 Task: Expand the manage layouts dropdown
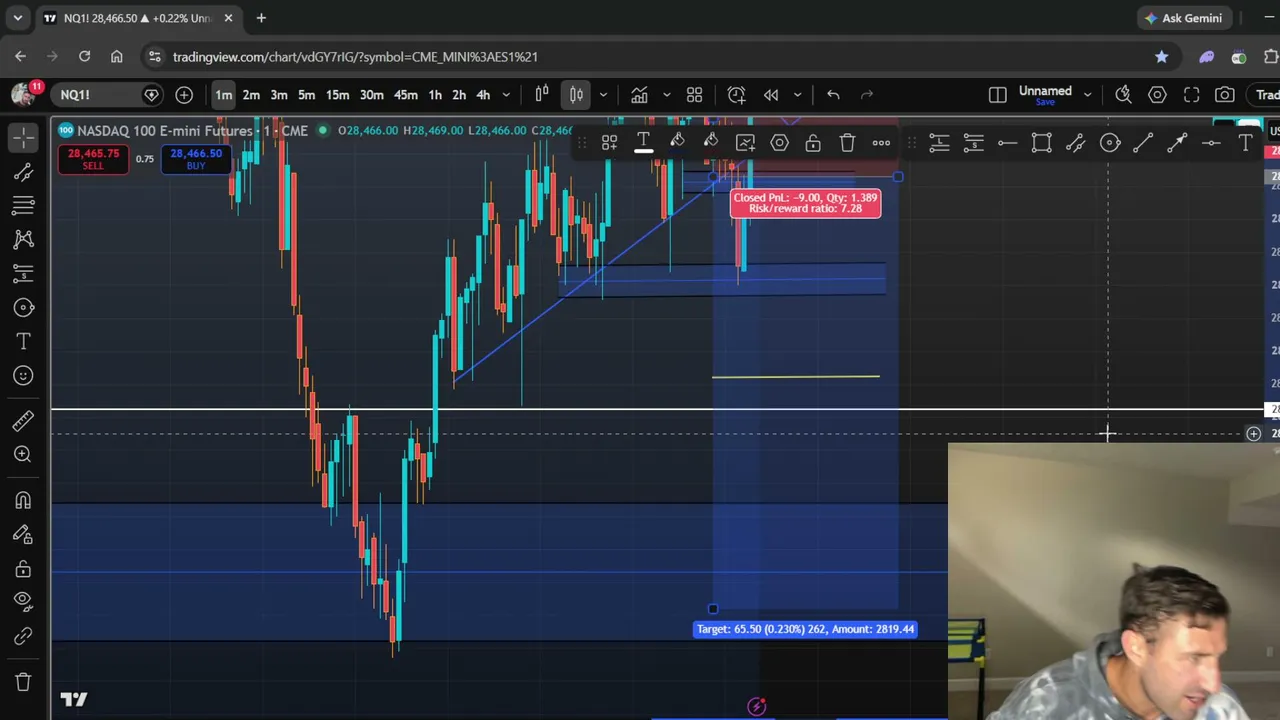pos(1087,95)
